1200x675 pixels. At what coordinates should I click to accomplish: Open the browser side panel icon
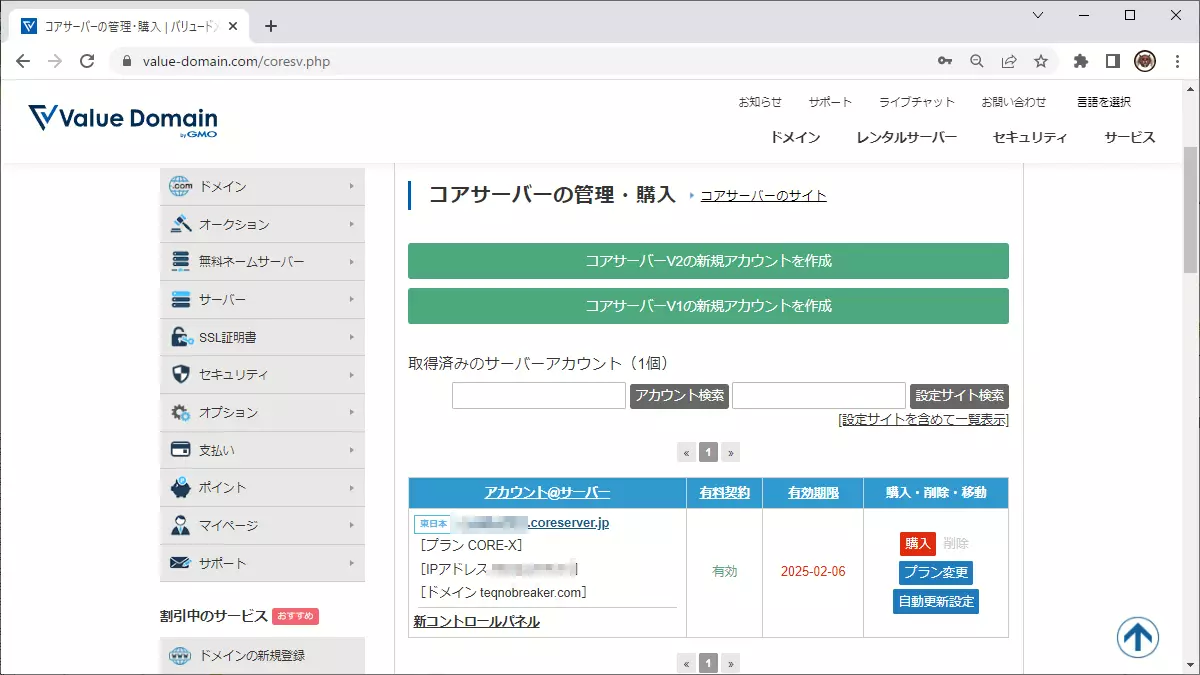point(1112,61)
